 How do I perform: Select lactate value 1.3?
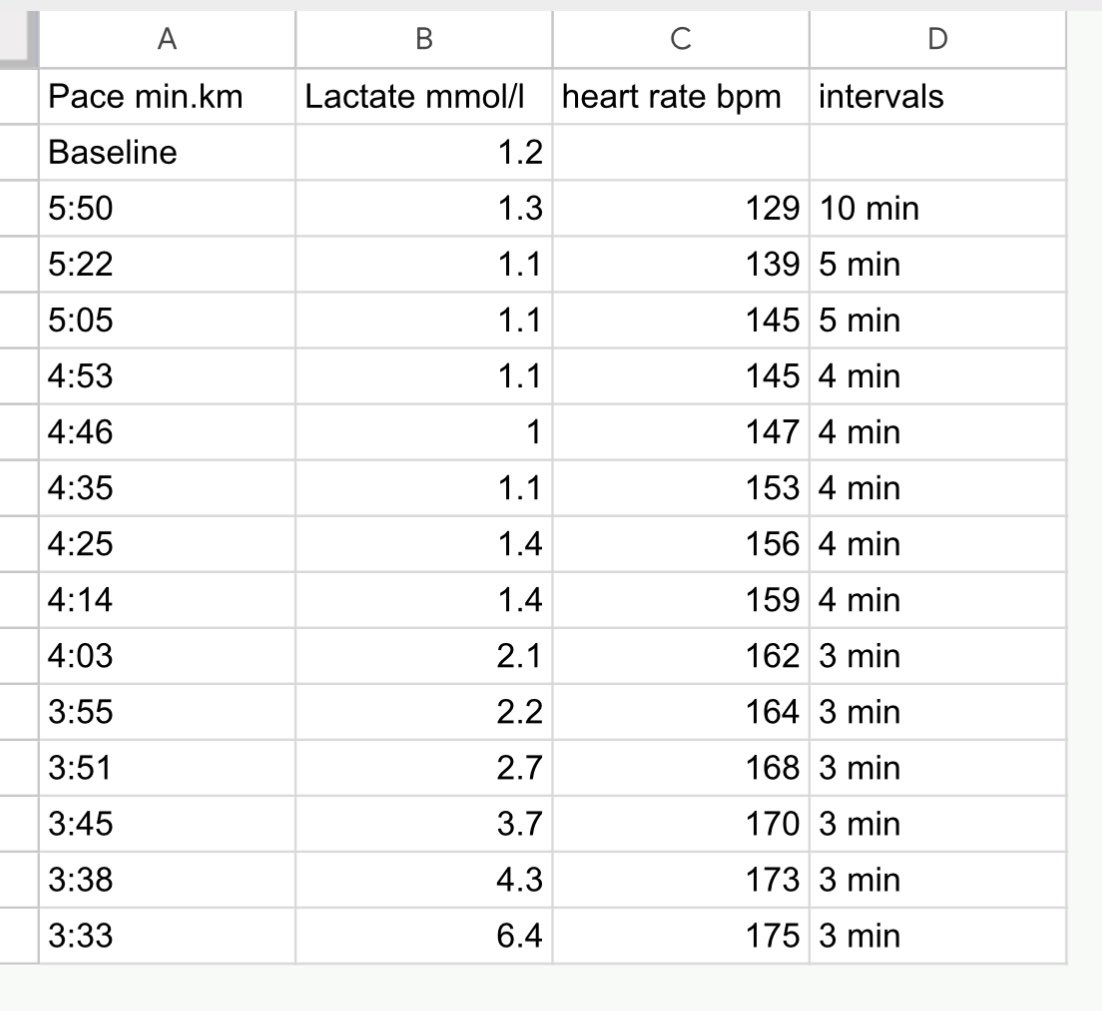424,209
